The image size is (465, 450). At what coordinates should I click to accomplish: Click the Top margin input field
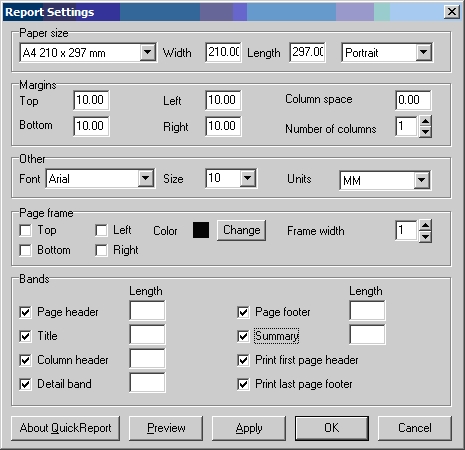tap(91, 100)
